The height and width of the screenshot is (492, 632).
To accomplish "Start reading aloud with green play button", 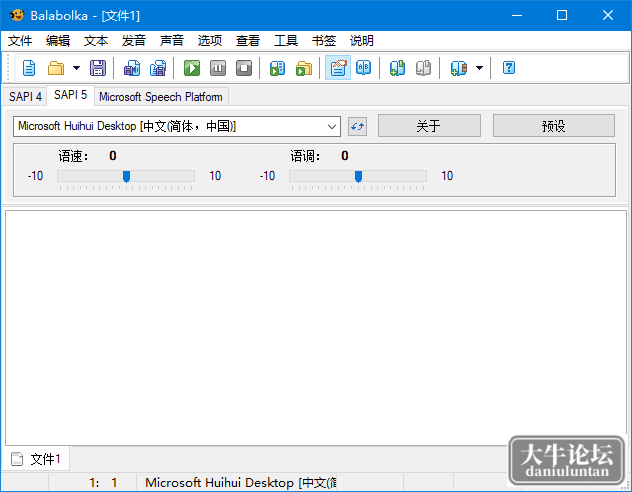I will (192, 68).
